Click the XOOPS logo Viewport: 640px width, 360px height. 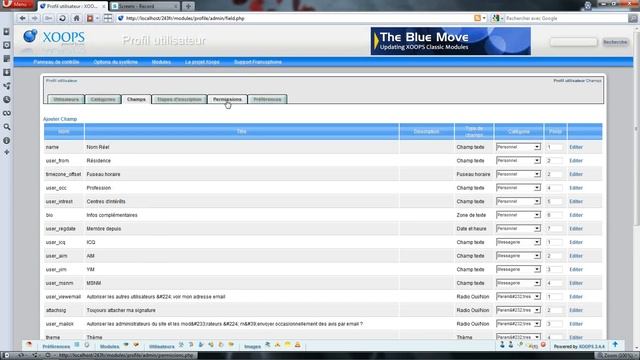[54, 38]
